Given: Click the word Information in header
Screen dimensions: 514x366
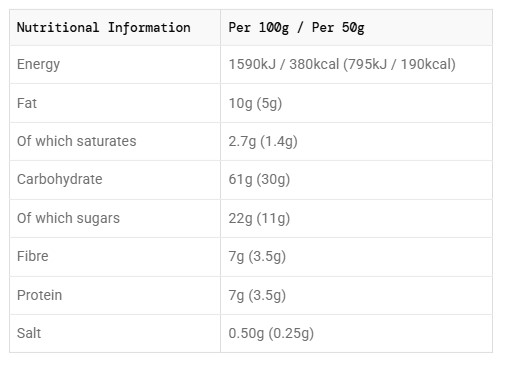Looking at the screenshot, I should 149,28.
